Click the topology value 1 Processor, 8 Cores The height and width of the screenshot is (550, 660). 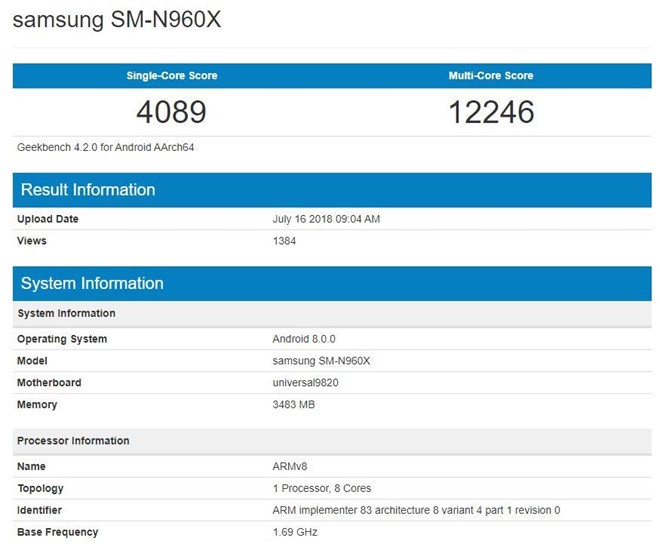[x=322, y=488]
